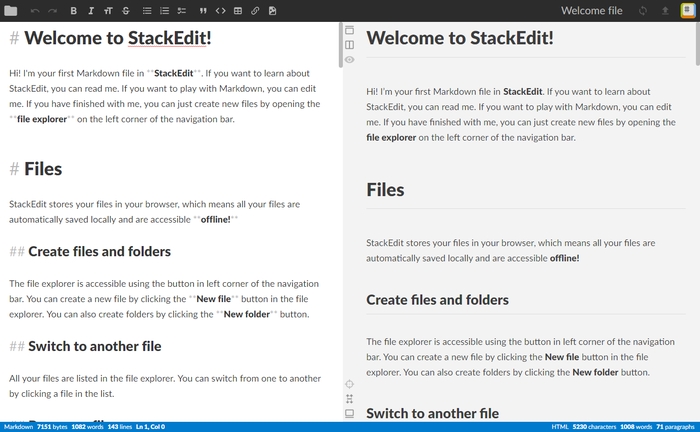Screen dimensions: 700x432
Task: Click '143 lines' in status bar
Action: coord(120,427)
